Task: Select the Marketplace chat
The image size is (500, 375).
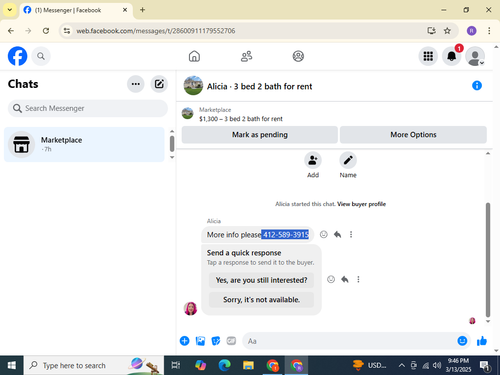Action: click(84, 144)
